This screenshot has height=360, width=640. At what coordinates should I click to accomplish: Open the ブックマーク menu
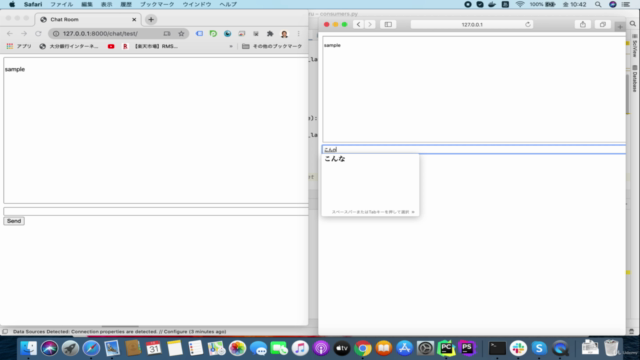click(157, 4)
